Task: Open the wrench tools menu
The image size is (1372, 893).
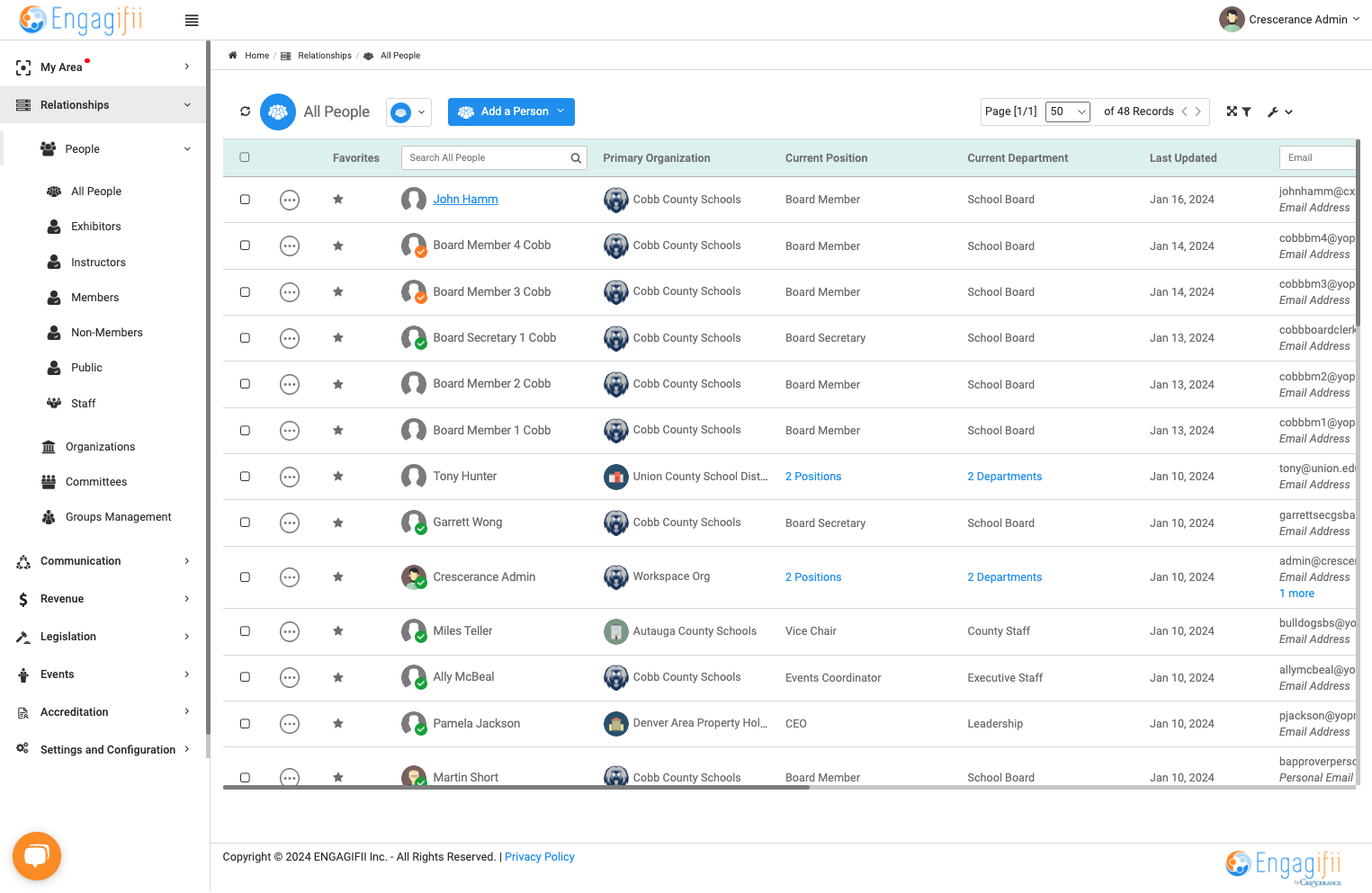Action: pos(1279,112)
